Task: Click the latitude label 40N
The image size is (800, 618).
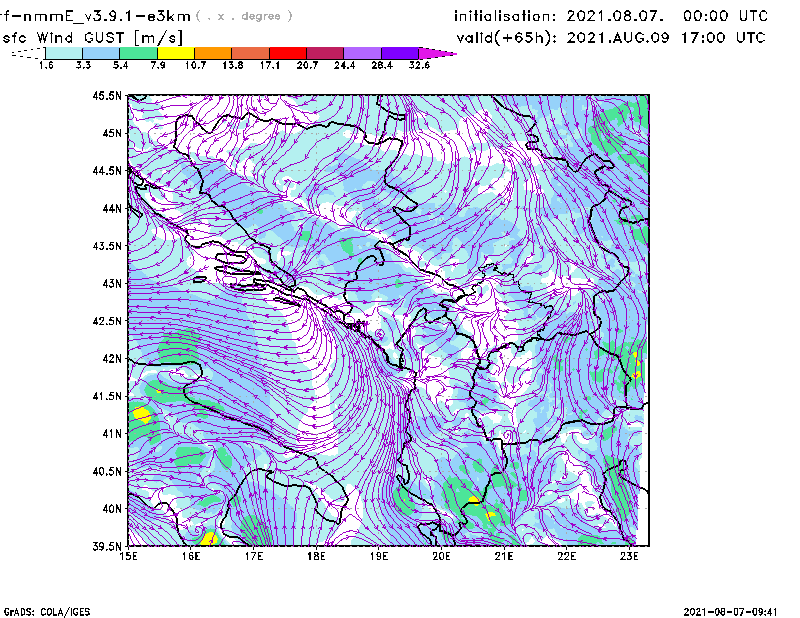Action: tap(112, 509)
